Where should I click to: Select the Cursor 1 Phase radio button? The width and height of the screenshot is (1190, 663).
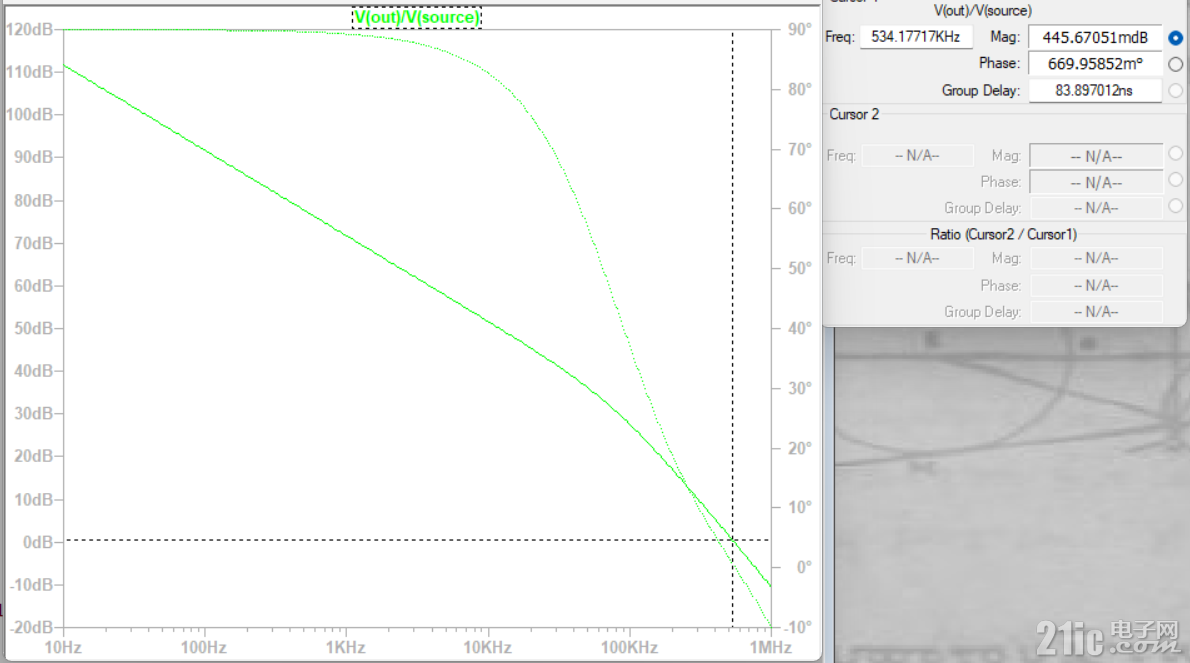pyautogui.click(x=1175, y=64)
